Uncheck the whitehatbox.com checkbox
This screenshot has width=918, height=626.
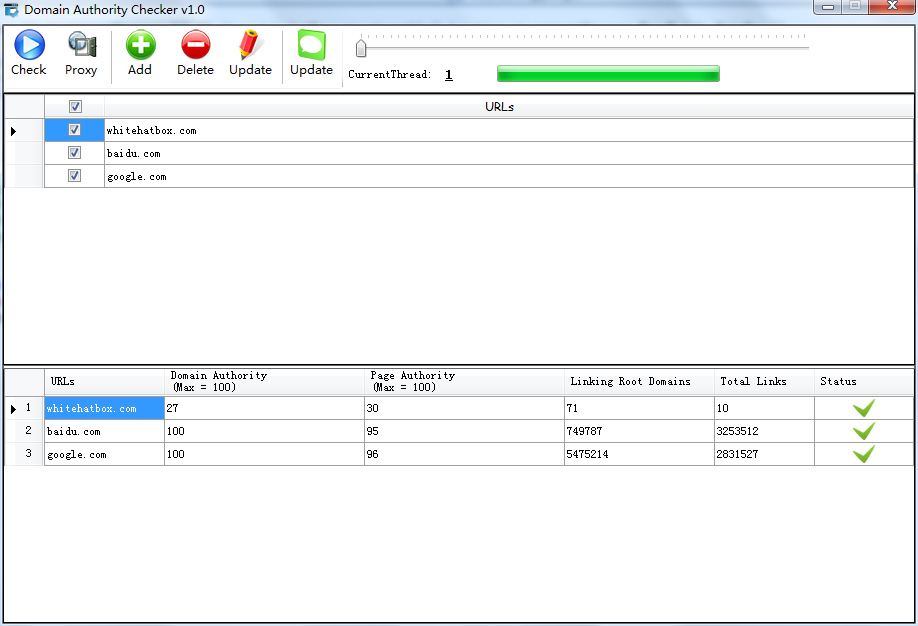(74, 130)
